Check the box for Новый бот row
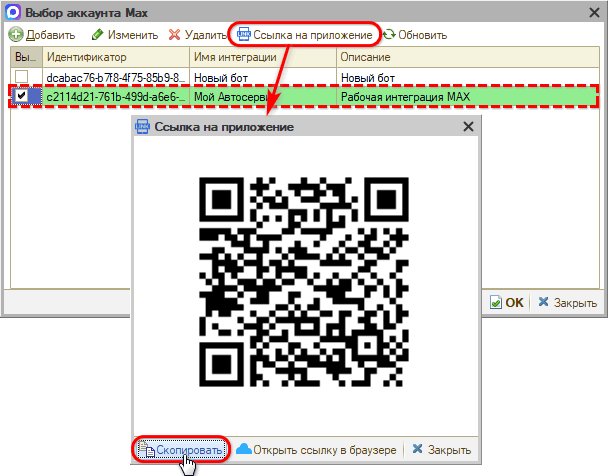608x476 pixels. 22,77
